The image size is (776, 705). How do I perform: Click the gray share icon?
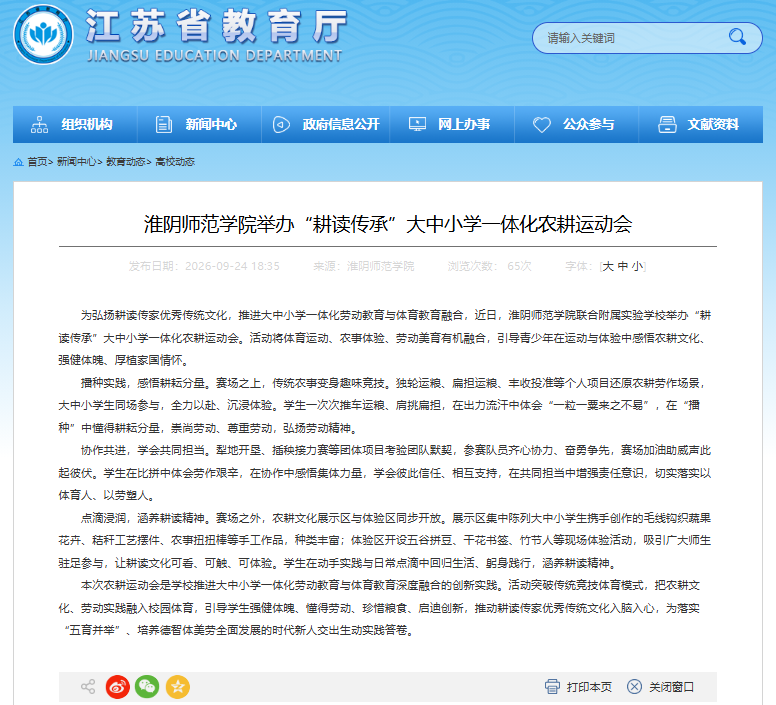88,687
